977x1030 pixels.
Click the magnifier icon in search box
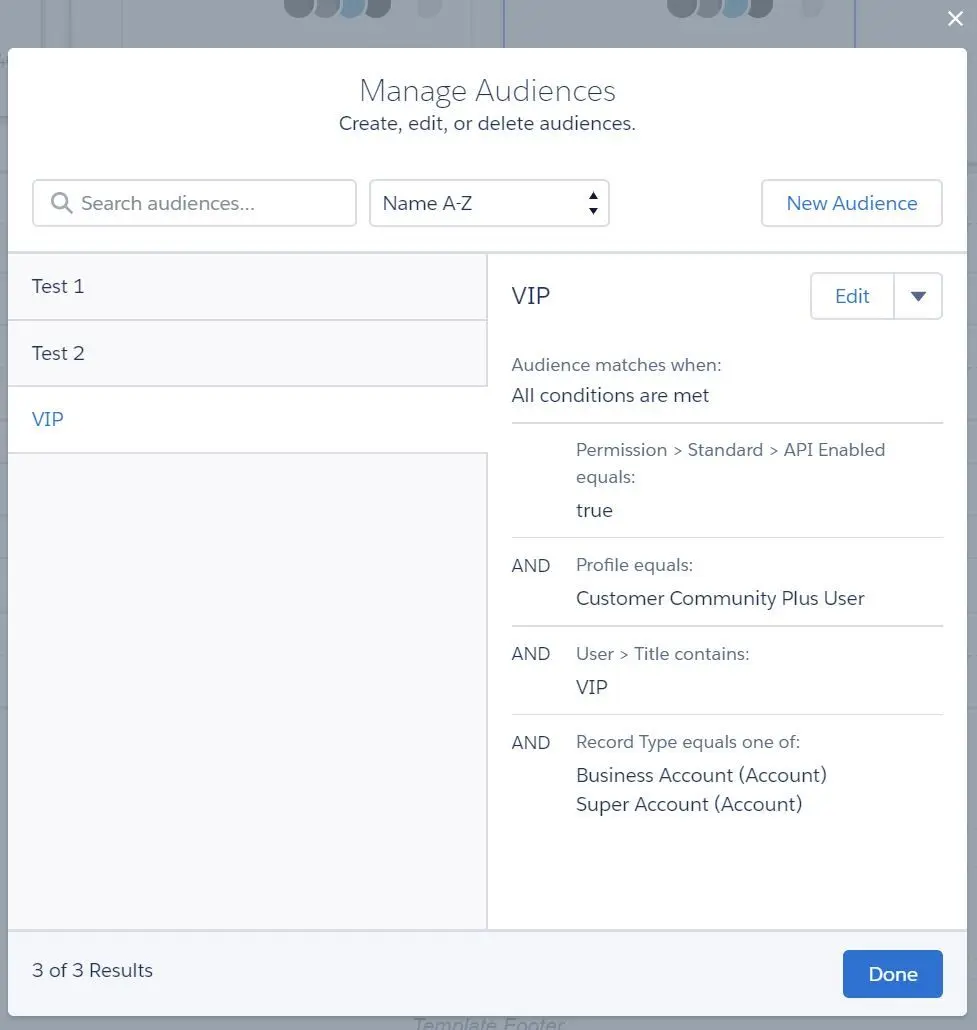point(61,202)
